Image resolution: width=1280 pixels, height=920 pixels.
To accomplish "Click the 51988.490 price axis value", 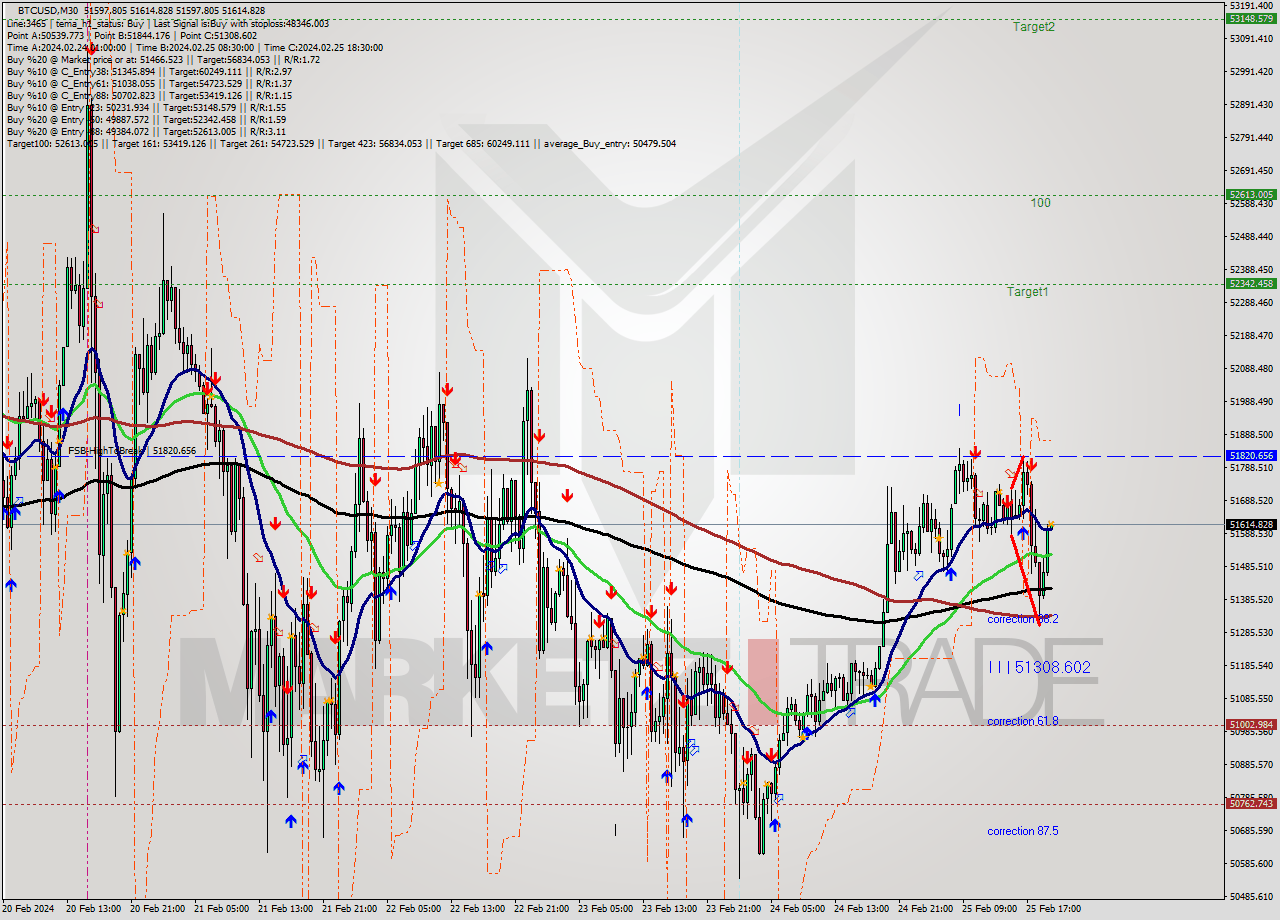I will pyautogui.click(x=1253, y=402).
